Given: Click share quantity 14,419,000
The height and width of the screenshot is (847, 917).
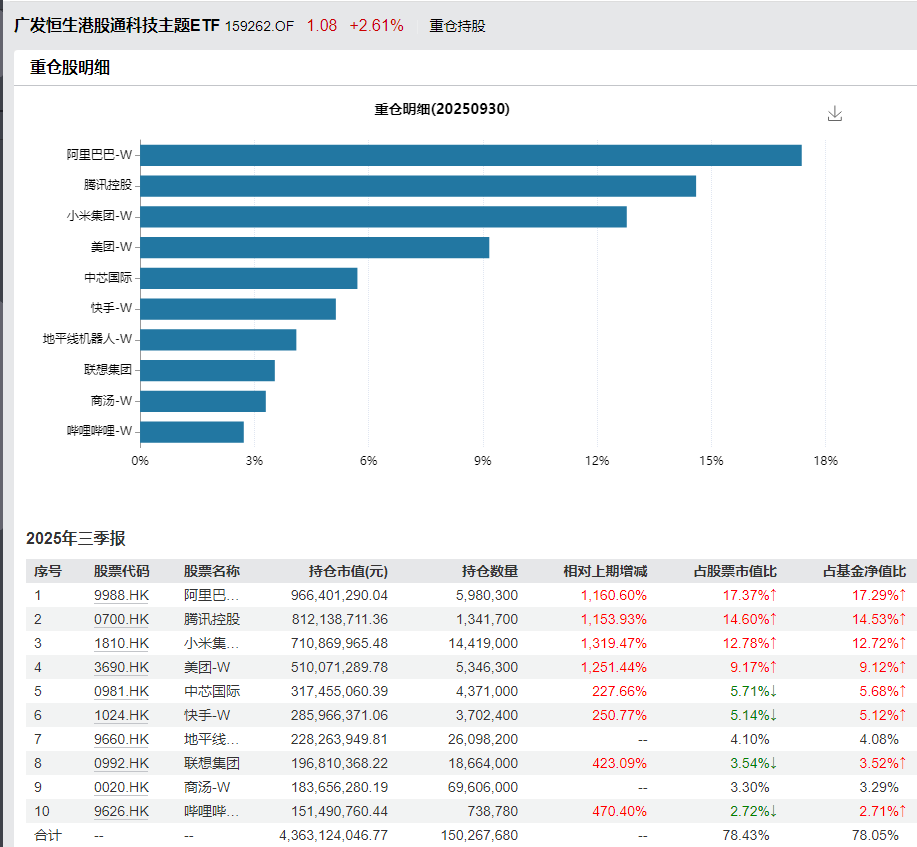Looking at the screenshot, I should point(483,643).
